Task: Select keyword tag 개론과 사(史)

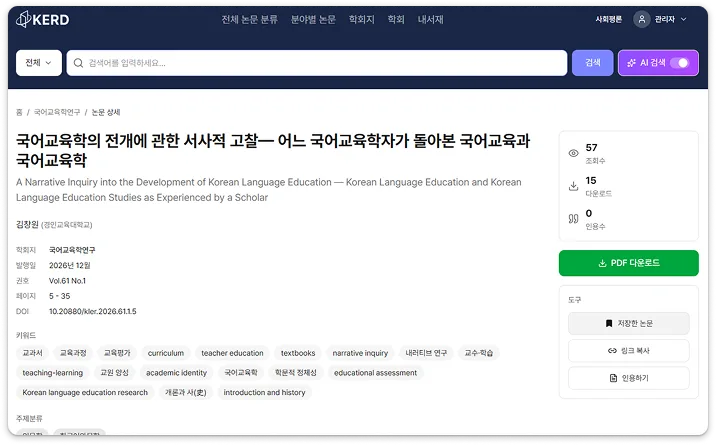Action: (x=186, y=393)
